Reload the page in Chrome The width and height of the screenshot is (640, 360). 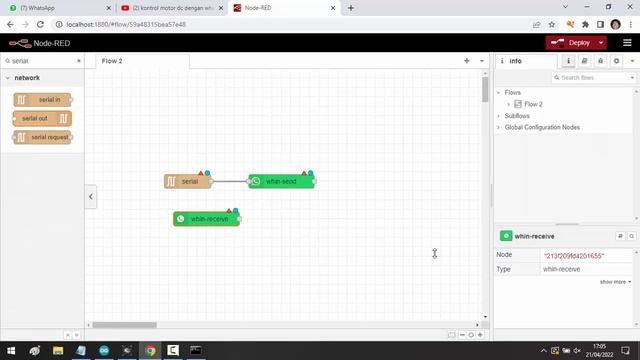click(x=40, y=24)
